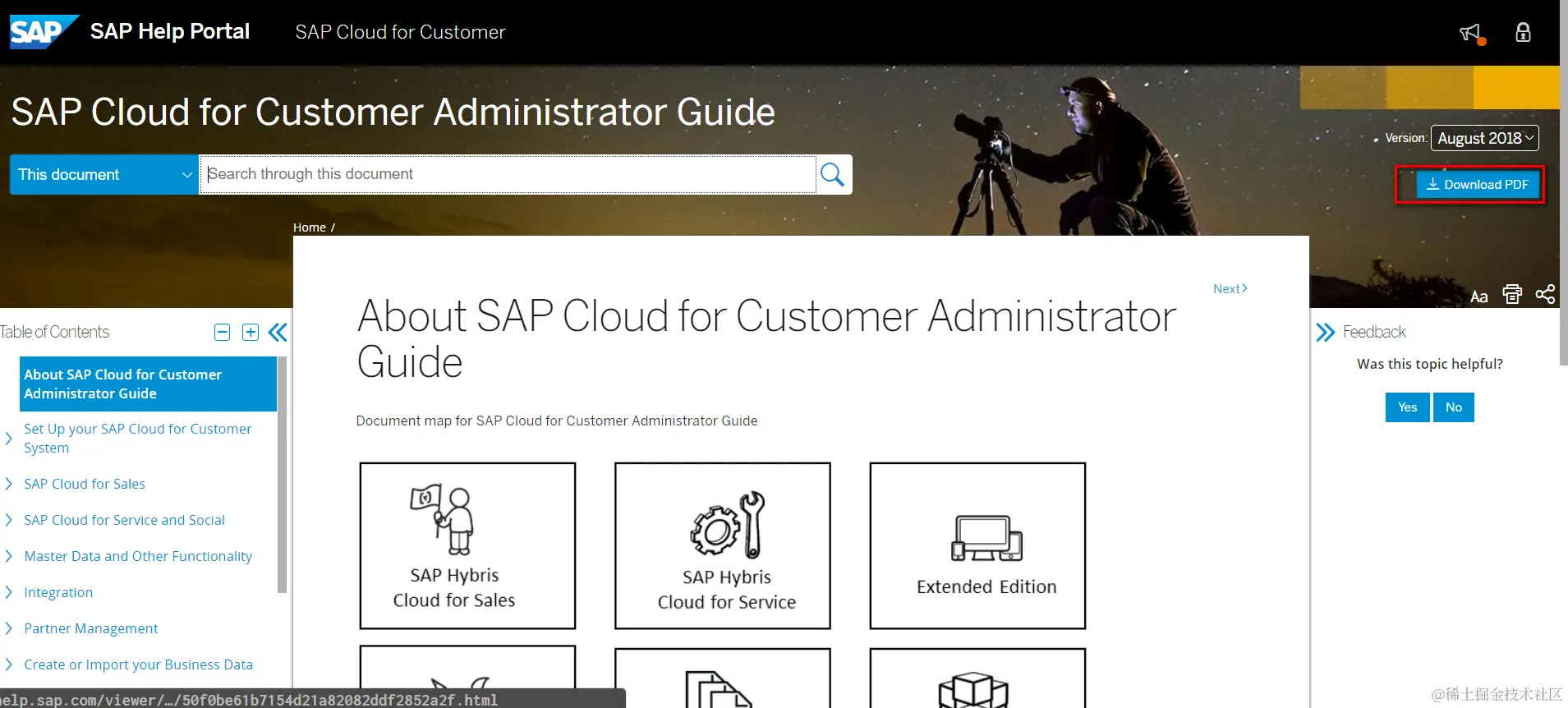
Task: Open SAP Hybris Cloud for Service tile
Action: tap(723, 545)
